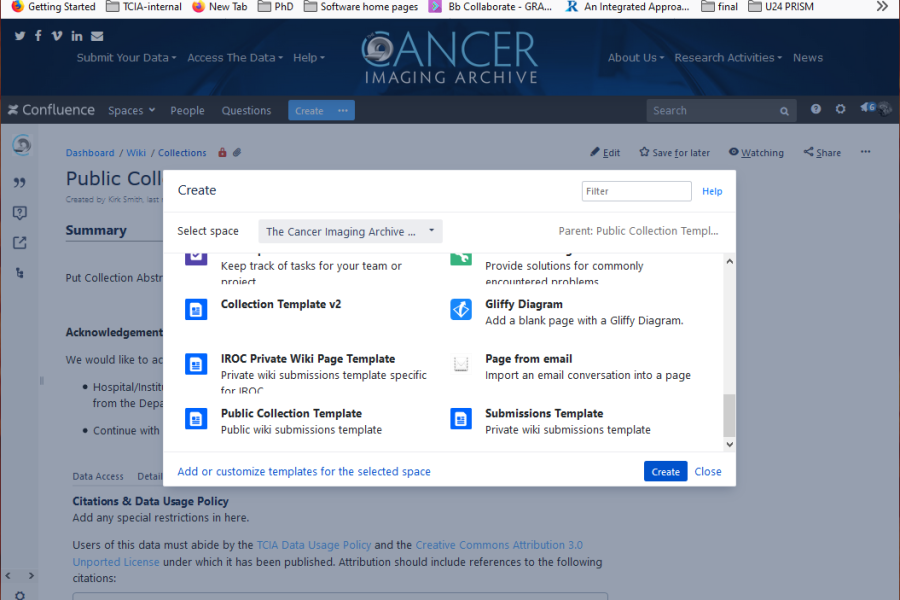
Task: Click the space logo in the sidebar
Action: (x=22, y=145)
